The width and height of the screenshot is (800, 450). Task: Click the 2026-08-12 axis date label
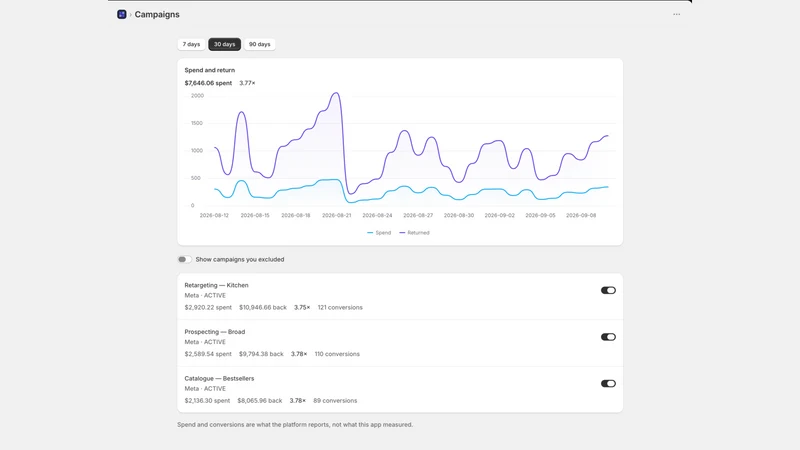pos(214,215)
